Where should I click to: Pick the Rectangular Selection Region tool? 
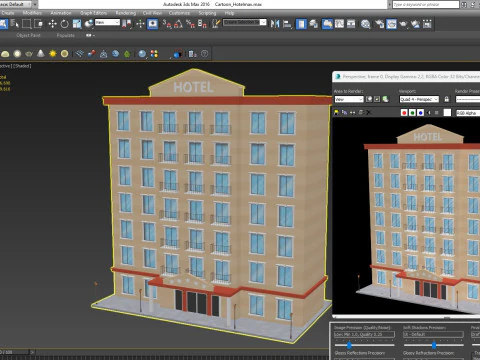pyautogui.click(x=27, y=24)
